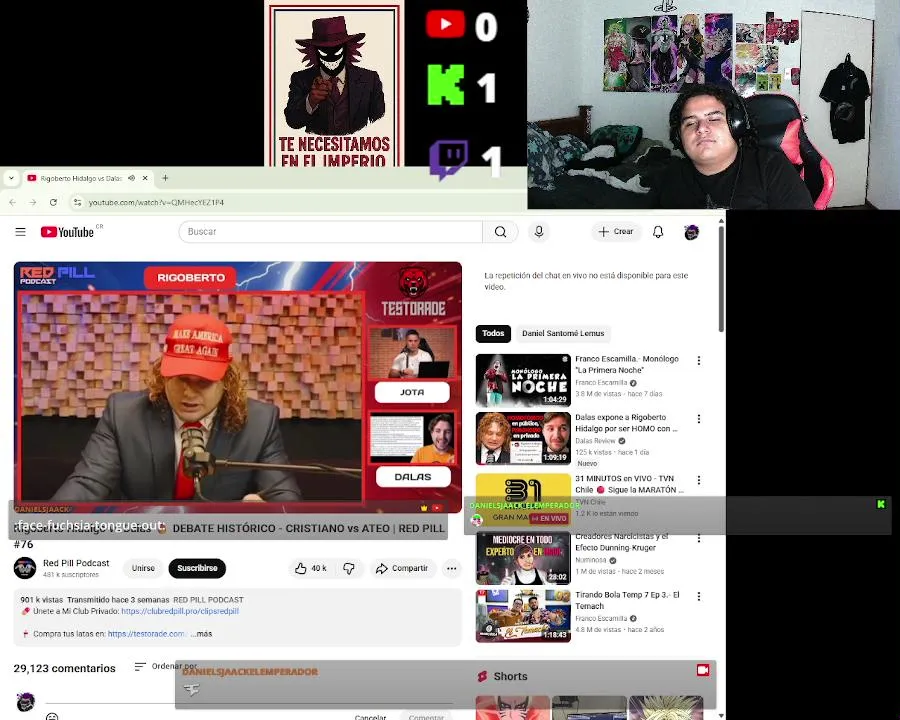Click Numinosa channel name
Screen dimensions: 900x720
[x=591, y=560]
